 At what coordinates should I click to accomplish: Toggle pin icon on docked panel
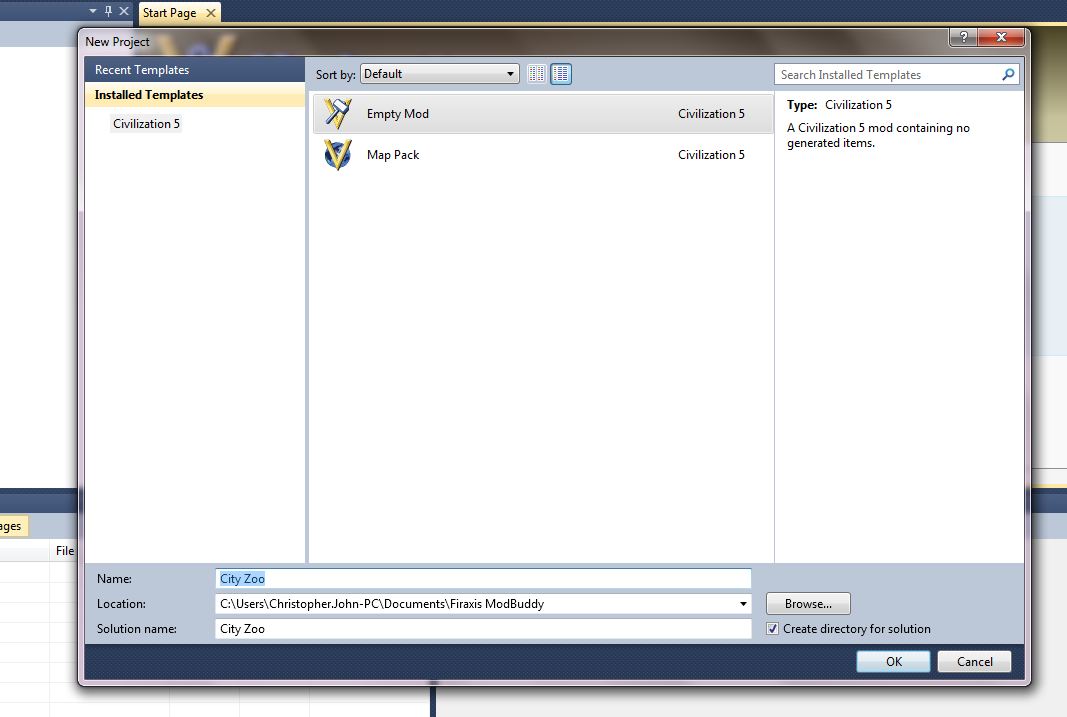click(108, 11)
